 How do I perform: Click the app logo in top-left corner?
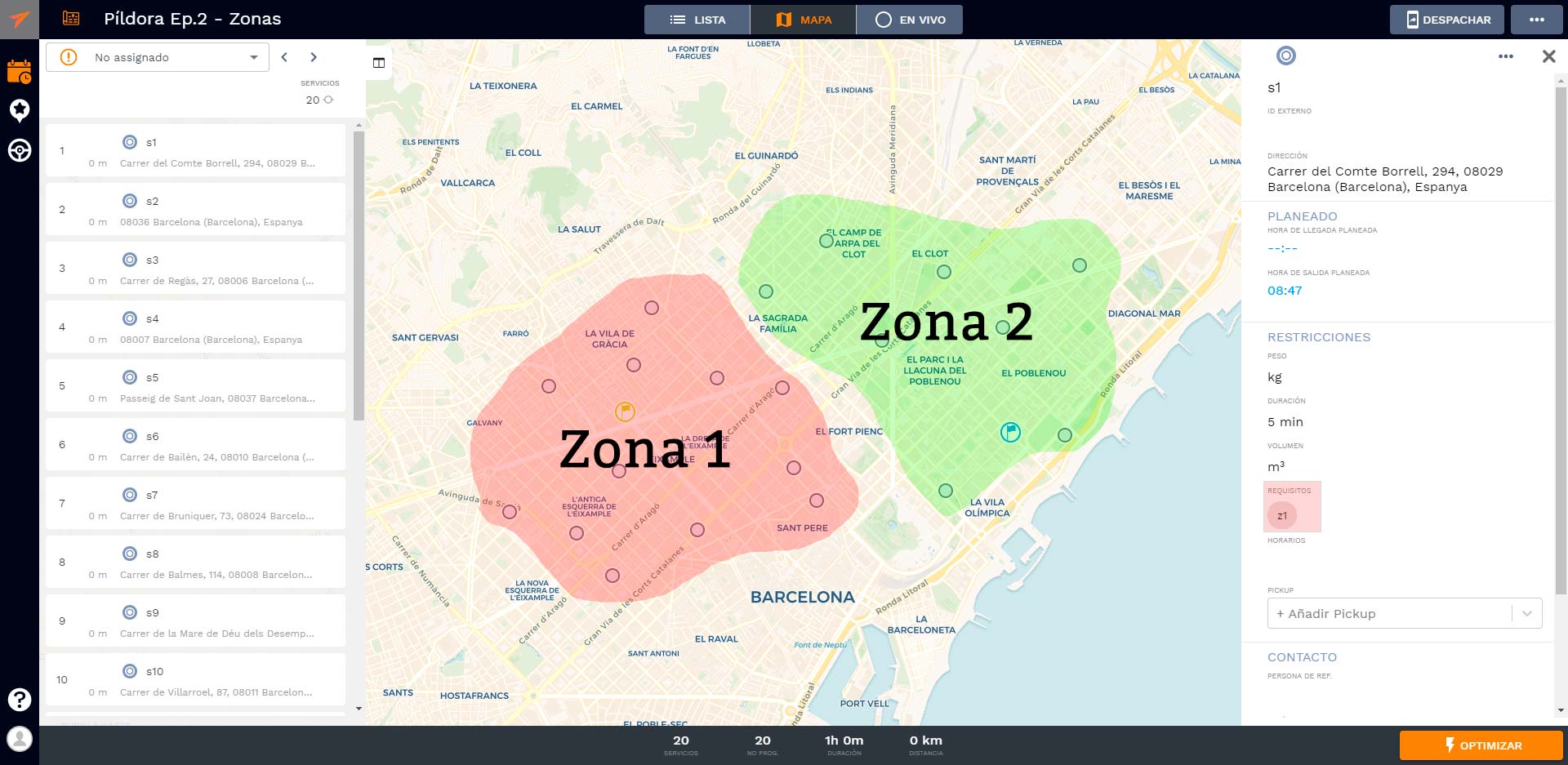click(x=20, y=20)
